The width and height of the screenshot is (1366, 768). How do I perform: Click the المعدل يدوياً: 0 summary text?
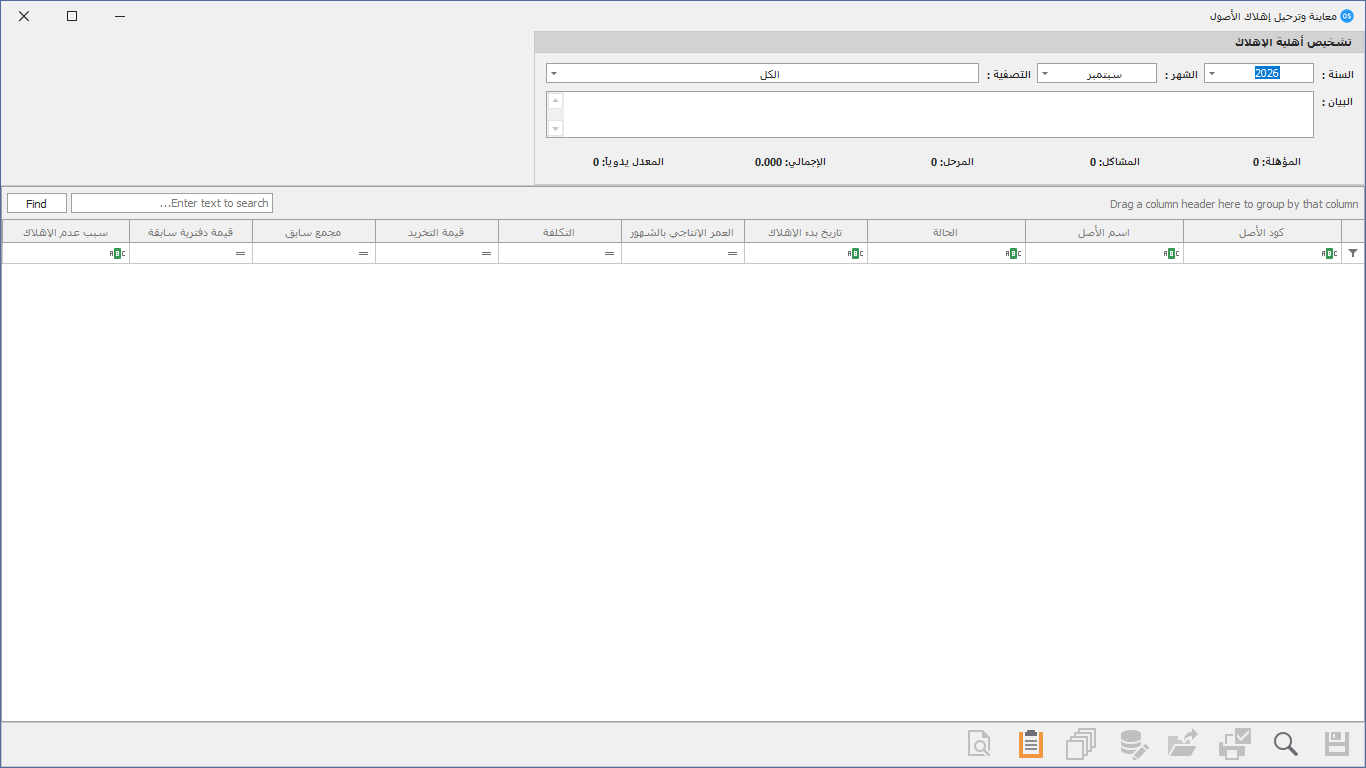click(628, 161)
